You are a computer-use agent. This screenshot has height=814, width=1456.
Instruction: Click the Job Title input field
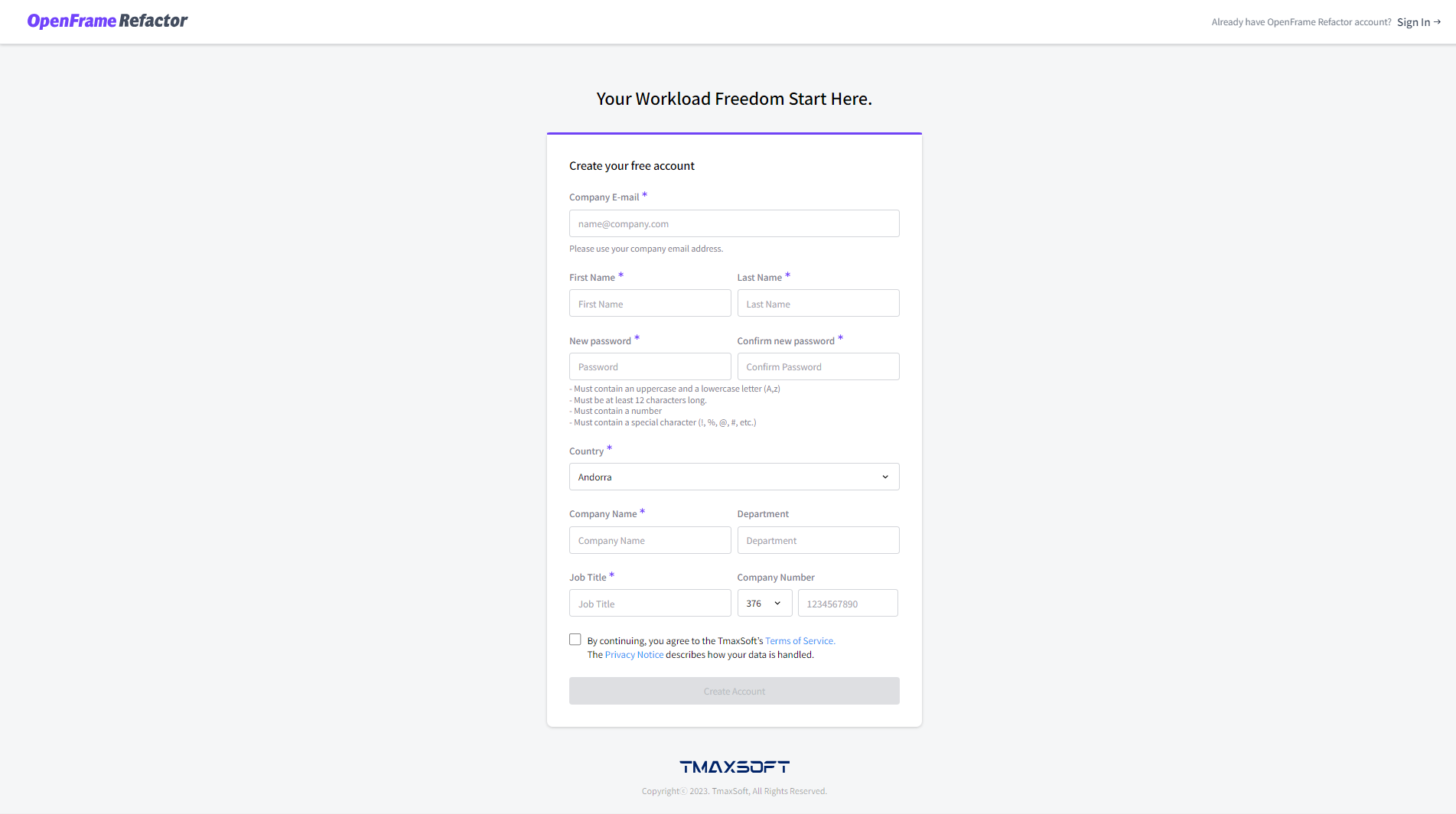[650, 603]
